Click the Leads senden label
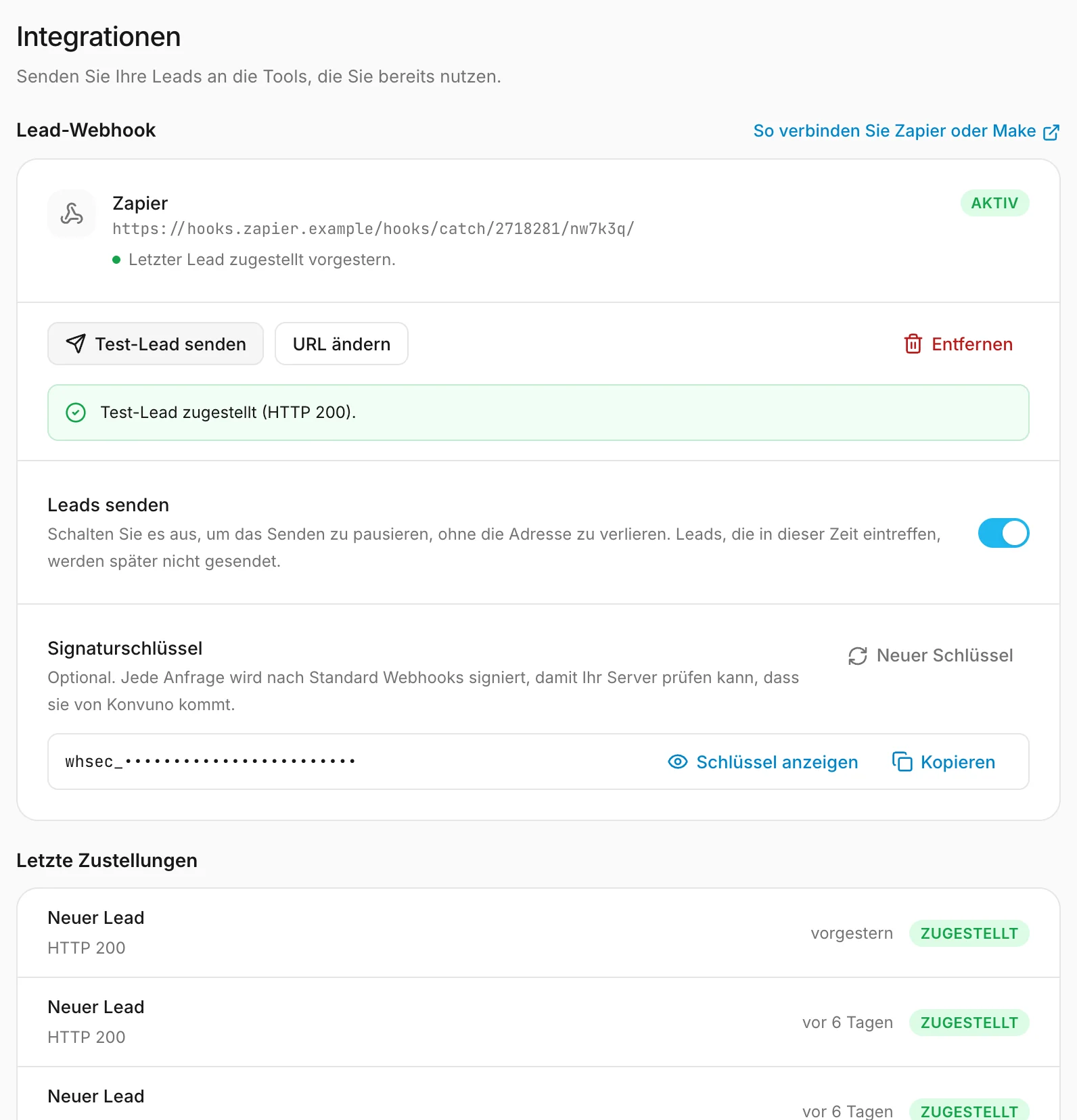Image resolution: width=1077 pixels, height=1120 pixels. click(108, 505)
